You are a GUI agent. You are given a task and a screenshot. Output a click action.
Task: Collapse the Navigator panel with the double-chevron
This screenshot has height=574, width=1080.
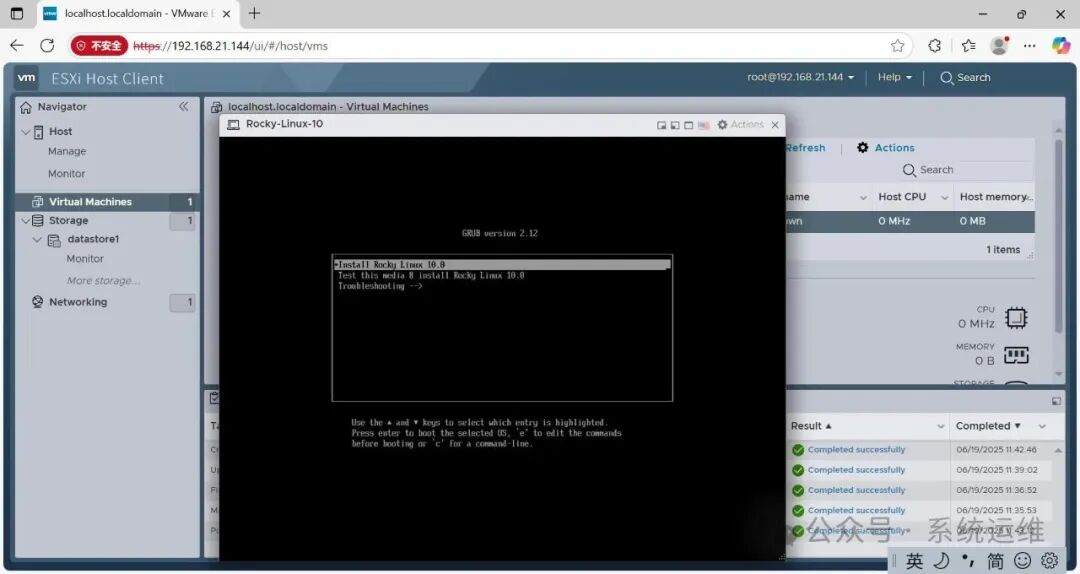click(183, 106)
